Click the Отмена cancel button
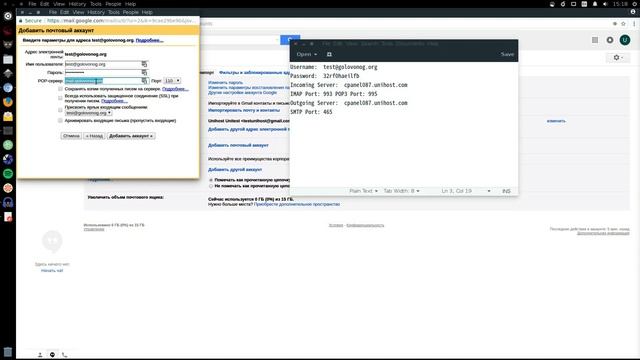 tap(71, 136)
